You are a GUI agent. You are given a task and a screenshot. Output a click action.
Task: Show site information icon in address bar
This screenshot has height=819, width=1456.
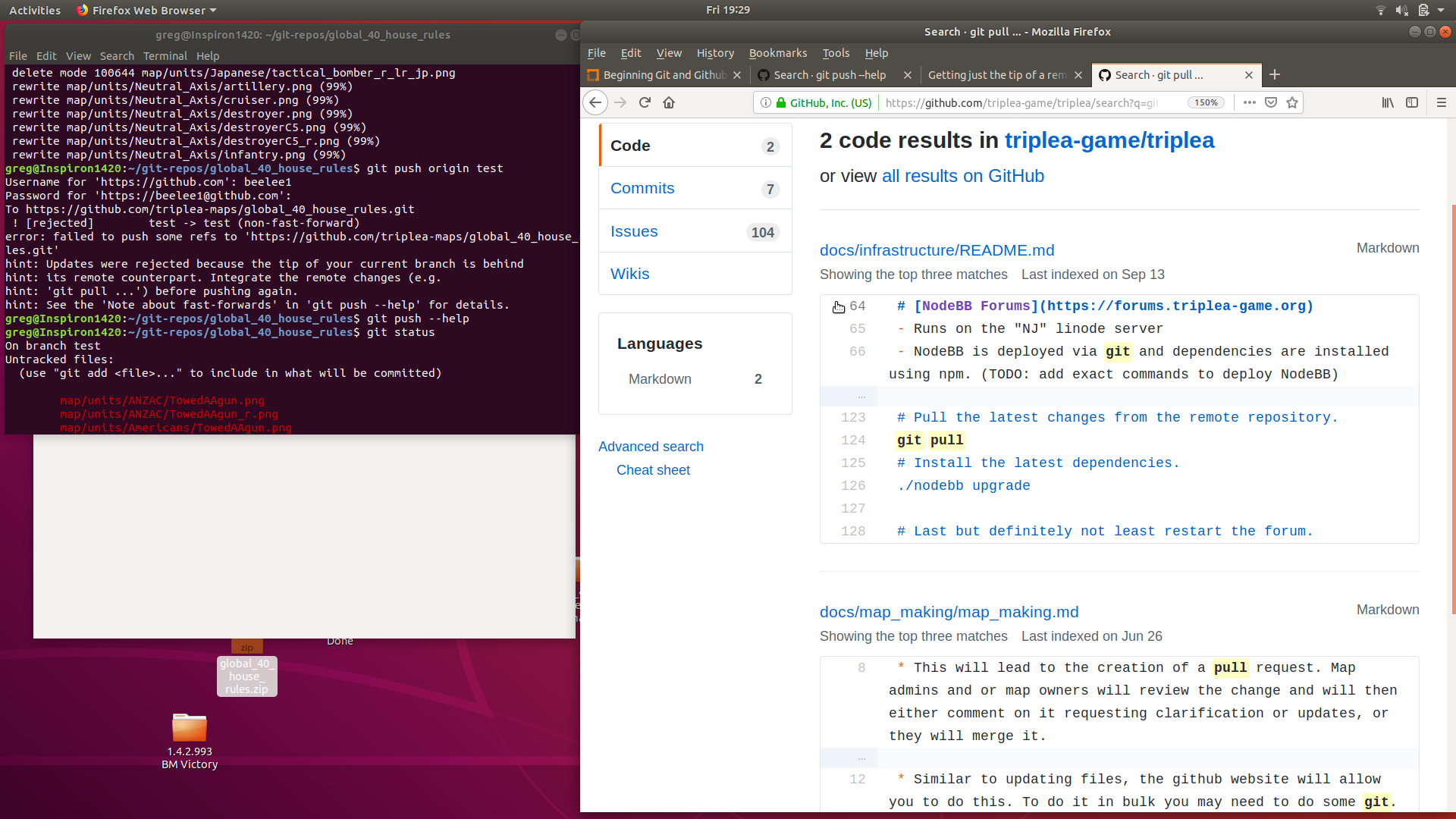click(766, 102)
